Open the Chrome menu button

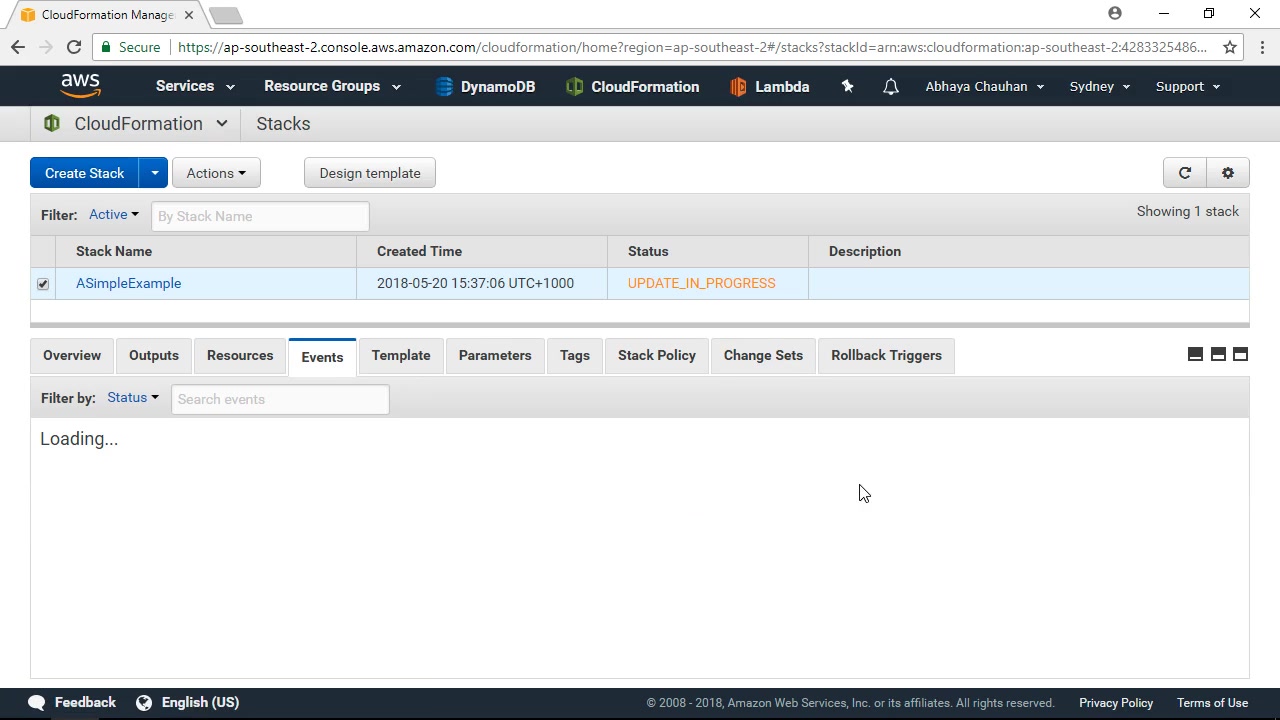(1262, 47)
